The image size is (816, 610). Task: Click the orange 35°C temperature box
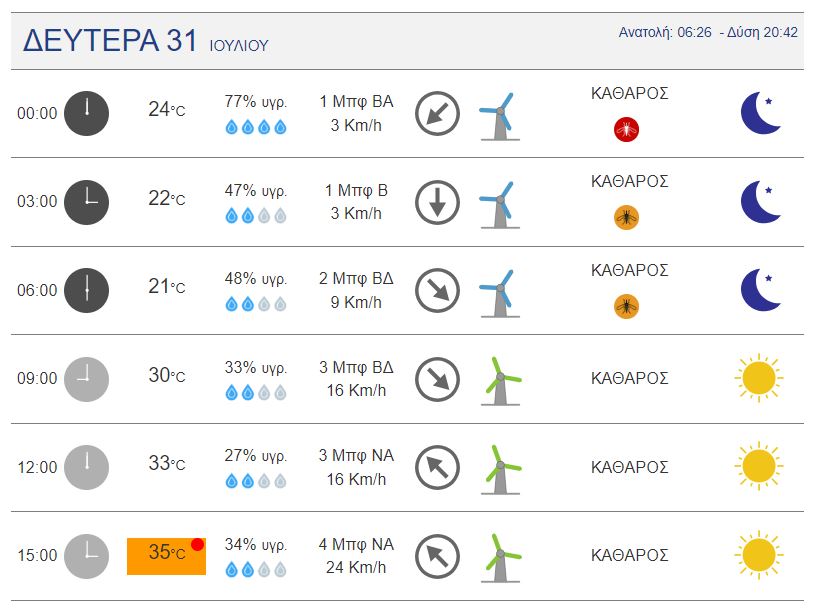pyautogui.click(x=166, y=555)
